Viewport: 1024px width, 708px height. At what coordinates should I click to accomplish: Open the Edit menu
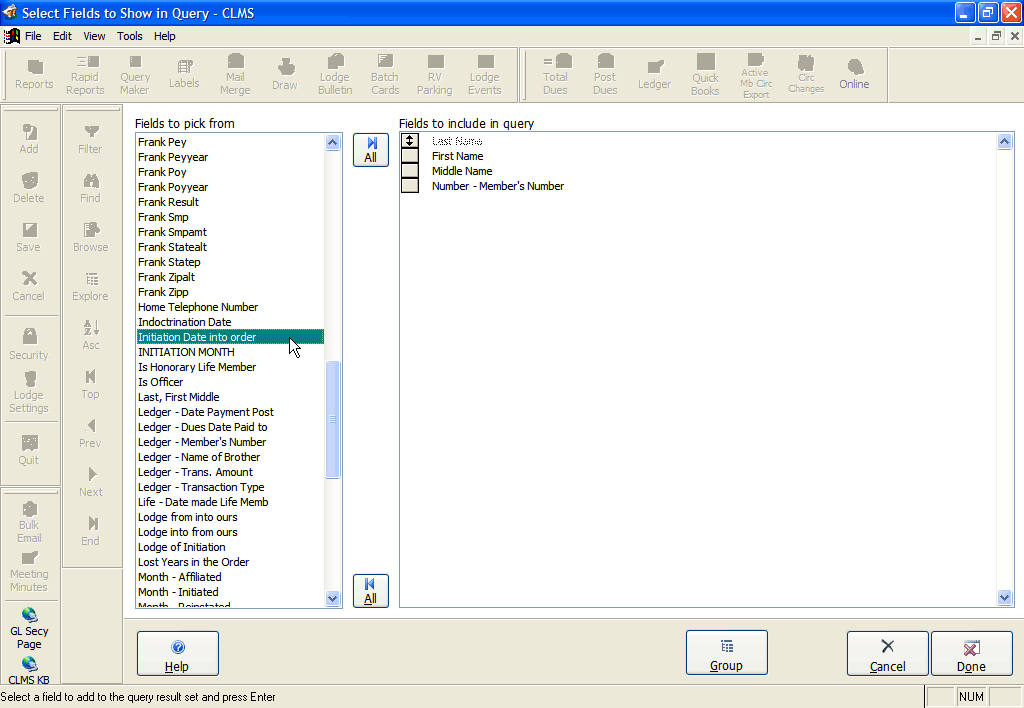63,36
